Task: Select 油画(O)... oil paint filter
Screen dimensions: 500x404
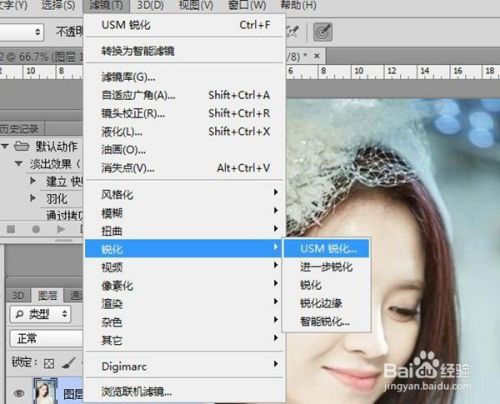Action: tap(184, 150)
